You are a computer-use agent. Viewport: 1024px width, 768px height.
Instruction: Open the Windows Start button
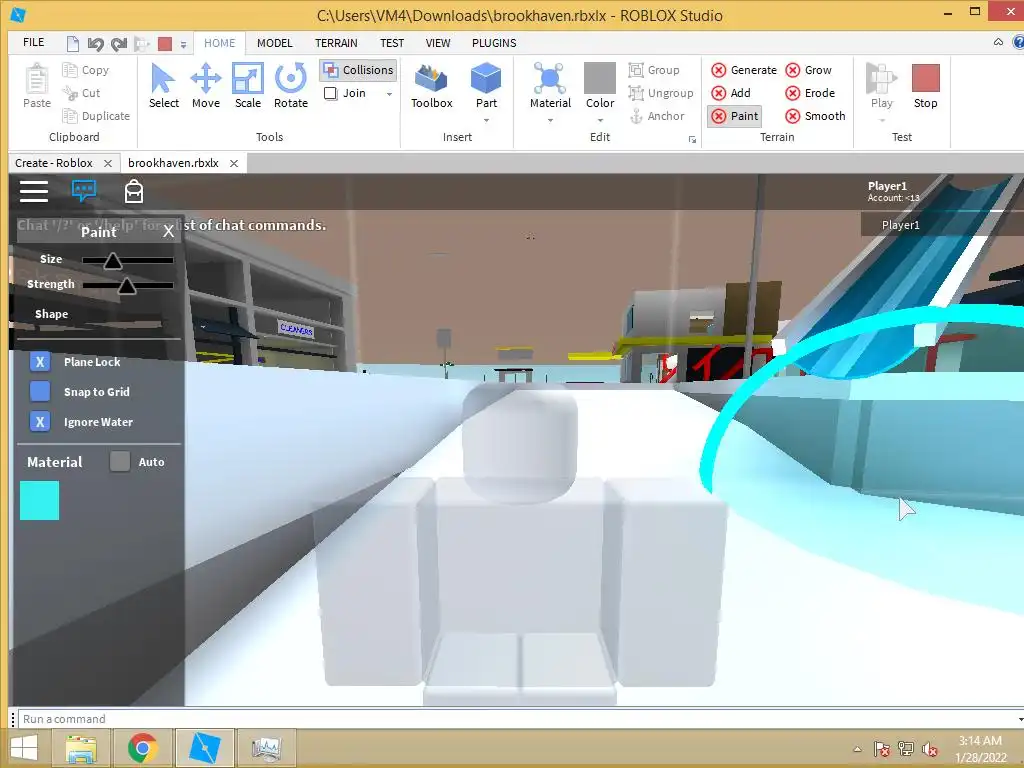[24, 748]
